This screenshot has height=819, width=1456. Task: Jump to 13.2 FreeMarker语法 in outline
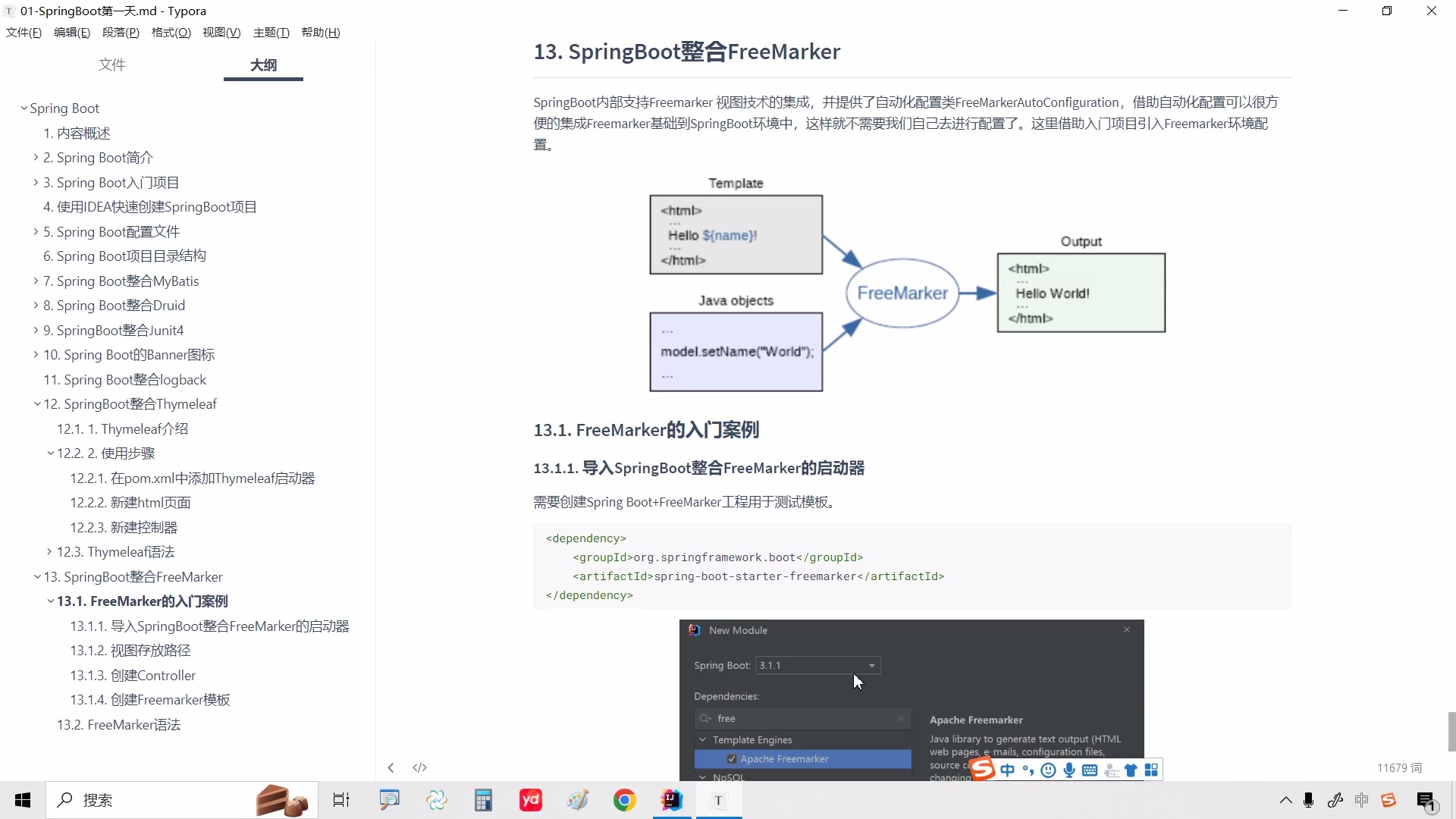[x=119, y=724]
